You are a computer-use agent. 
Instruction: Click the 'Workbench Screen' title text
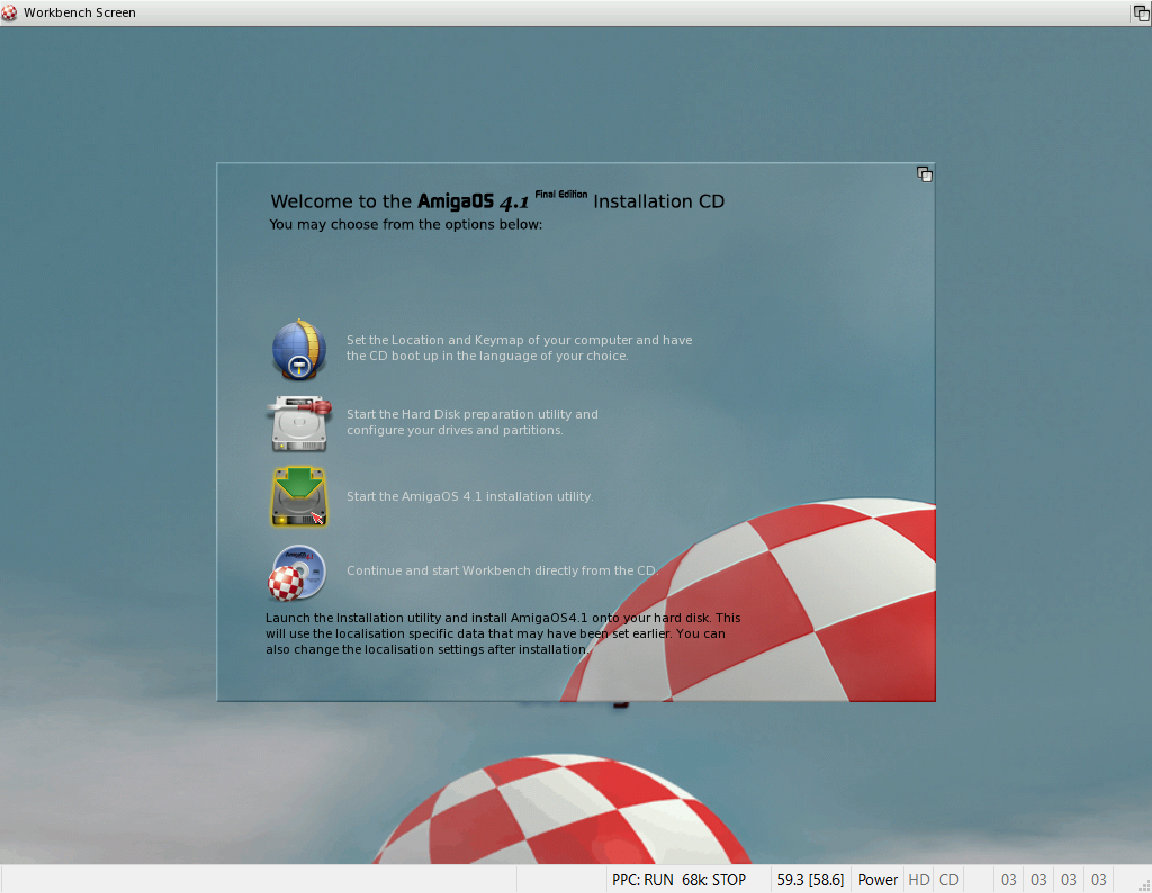[79, 12]
